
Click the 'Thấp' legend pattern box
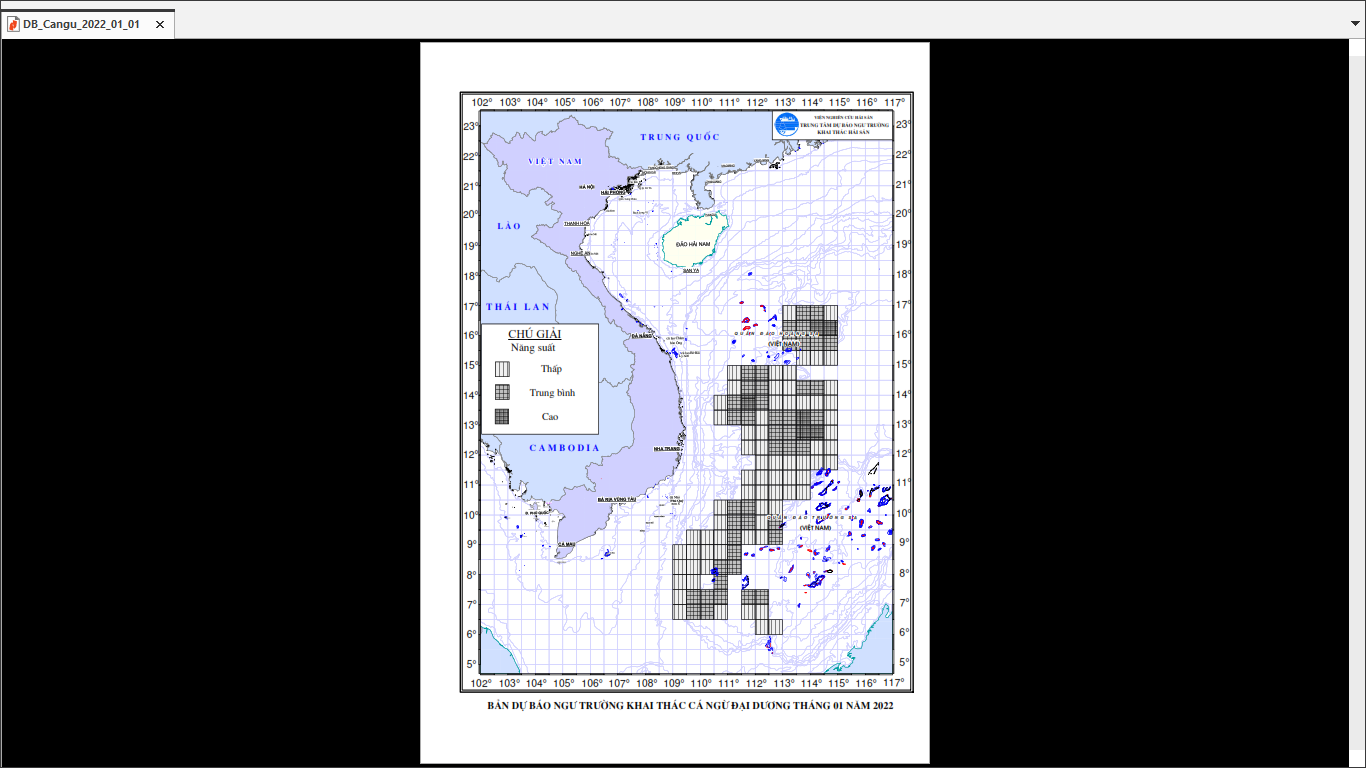click(x=501, y=369)
